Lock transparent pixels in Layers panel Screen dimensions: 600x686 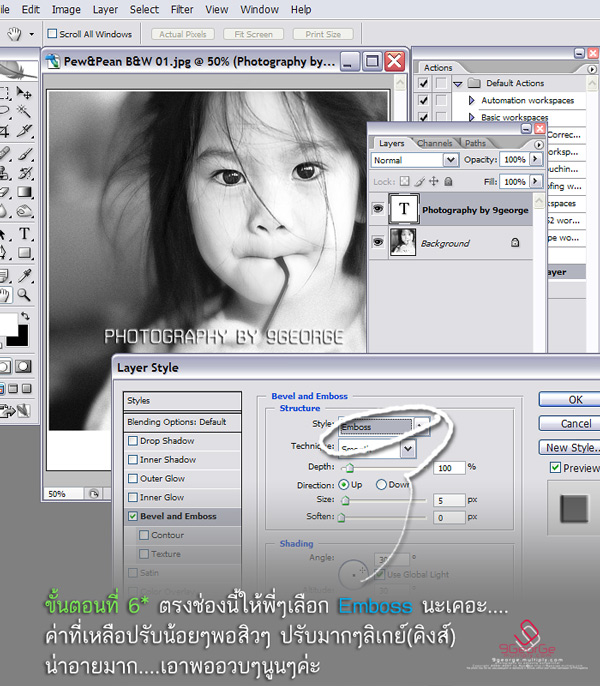(x=405, y=181)
